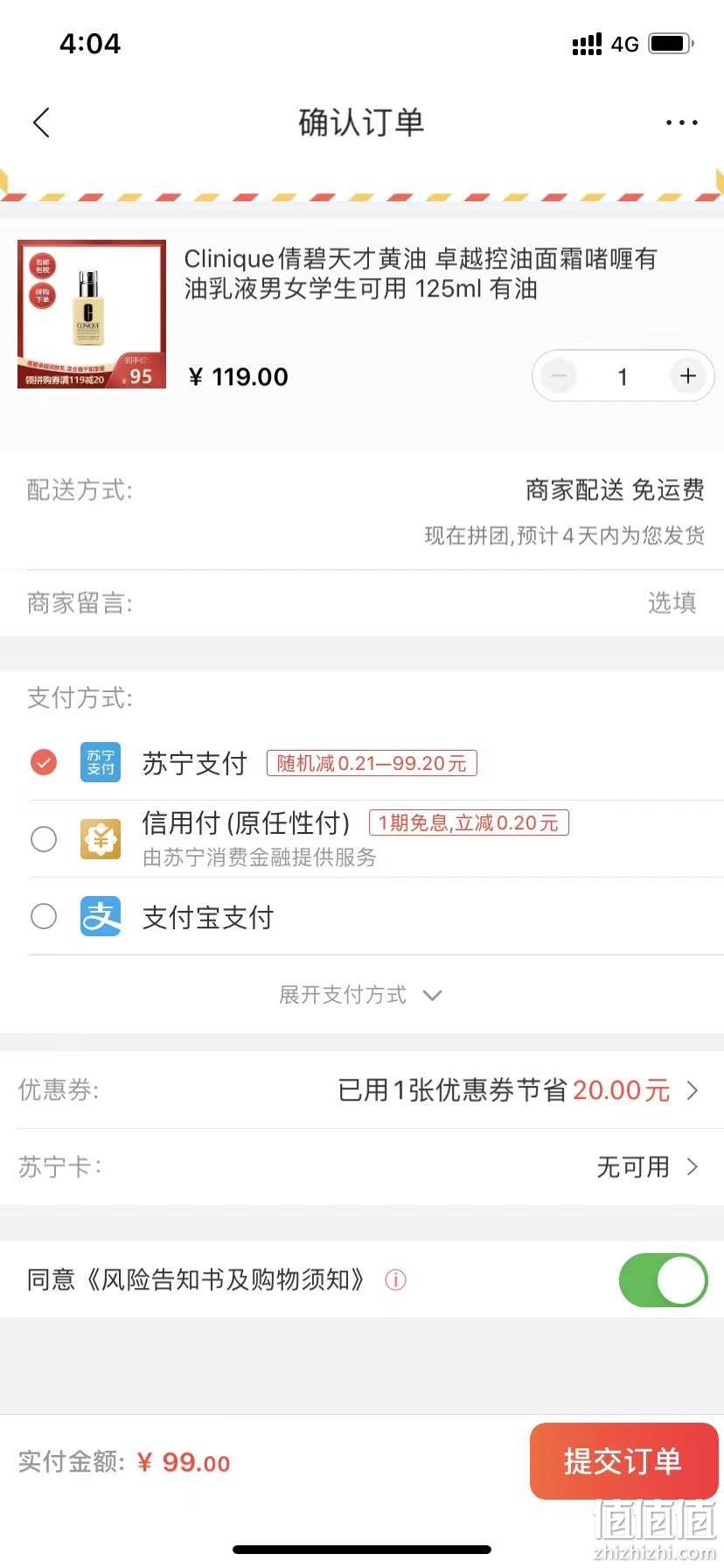Select 支付宝支付 radio button
This screenshot has height=1568, width=724.
click(44, 916)
